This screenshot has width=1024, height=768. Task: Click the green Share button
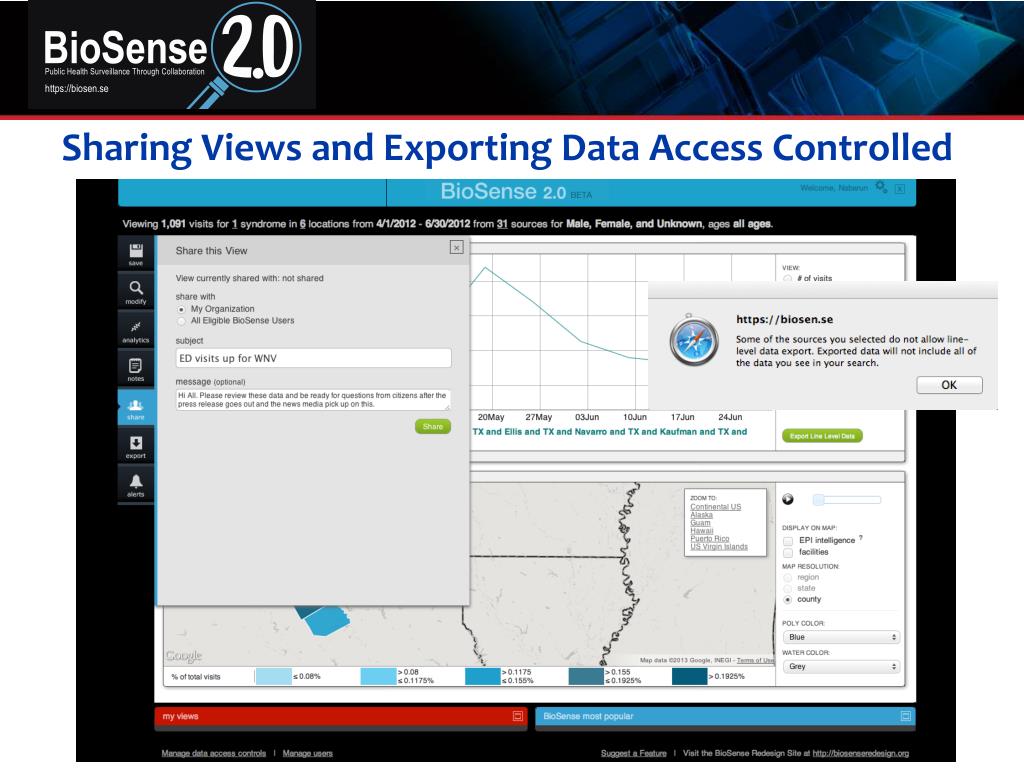pyautogui.click(x=432, y=426)
